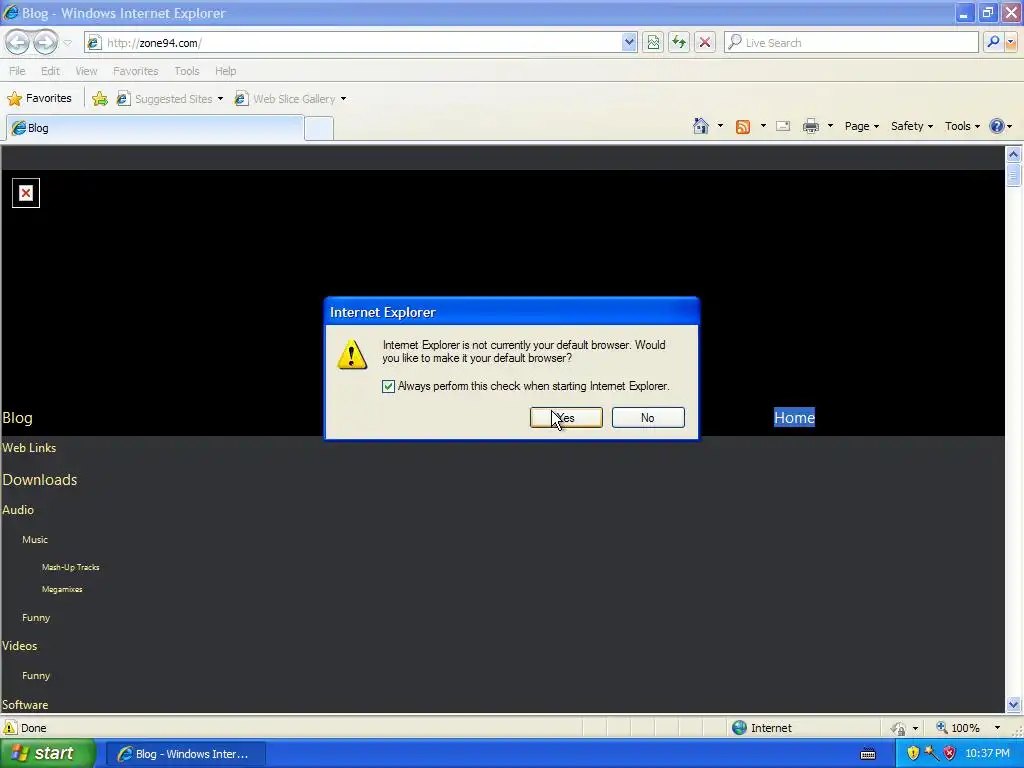Open the Tools menu in menu bar
1024x768 pixels.
coord(187,71)
